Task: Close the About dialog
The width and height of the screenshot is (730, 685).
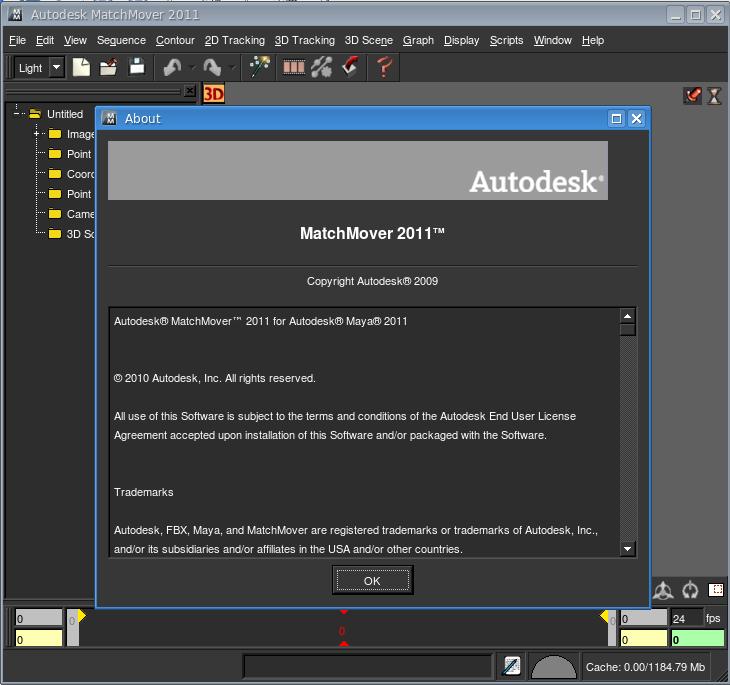Action: point(636,119)
